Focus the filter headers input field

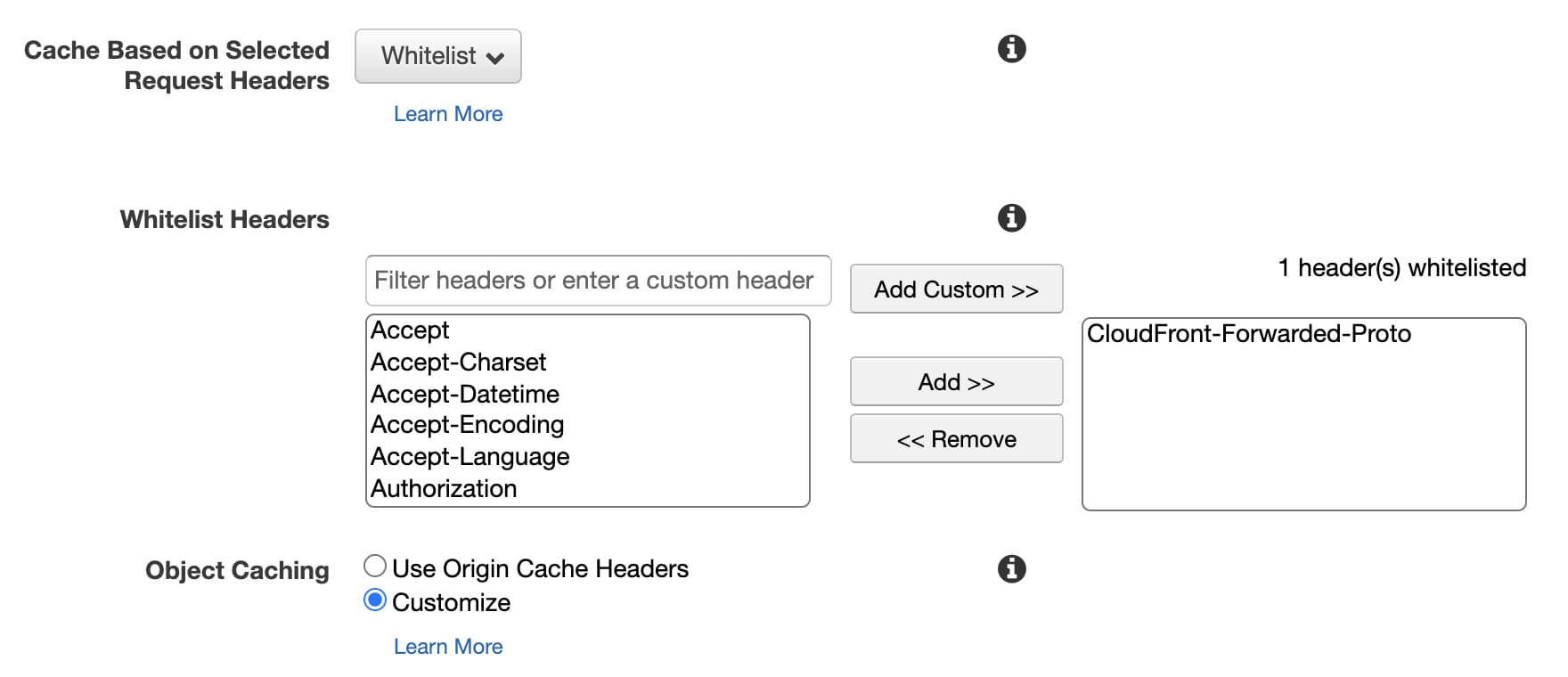pos(598,281)
